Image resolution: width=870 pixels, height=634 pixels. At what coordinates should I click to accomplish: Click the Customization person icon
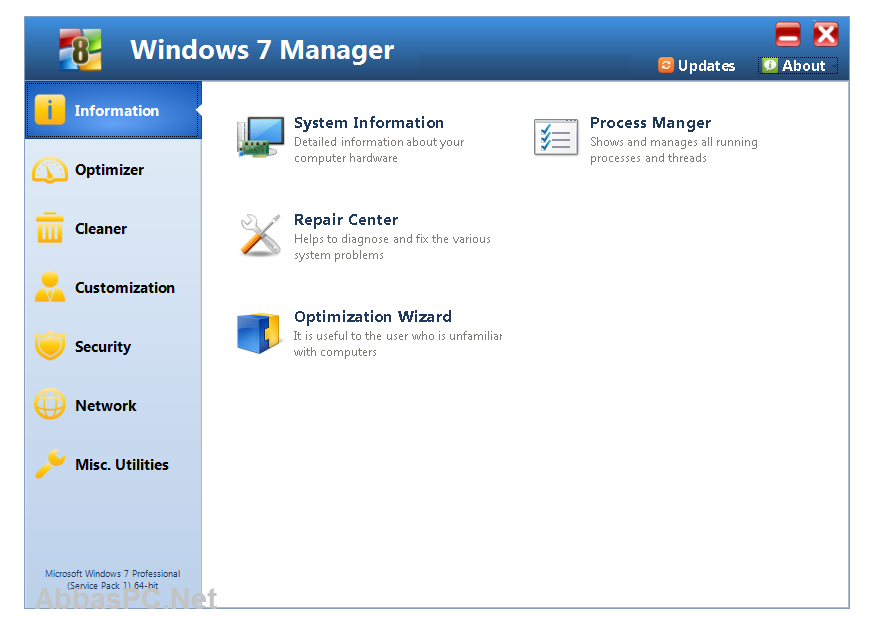pos(50,287)
